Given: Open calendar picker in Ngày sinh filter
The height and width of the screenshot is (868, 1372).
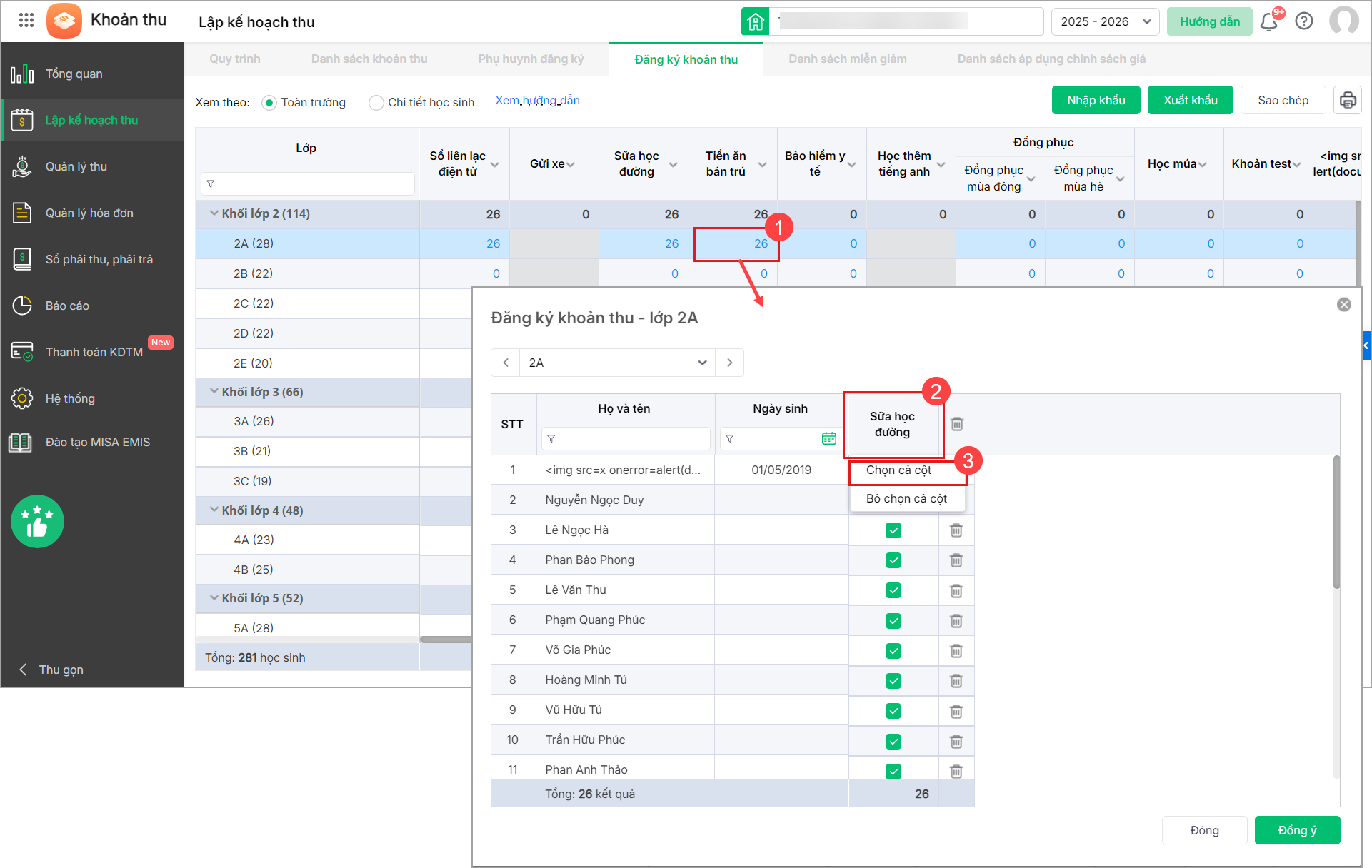Looking at the screenshot, I should click(828, 438).
